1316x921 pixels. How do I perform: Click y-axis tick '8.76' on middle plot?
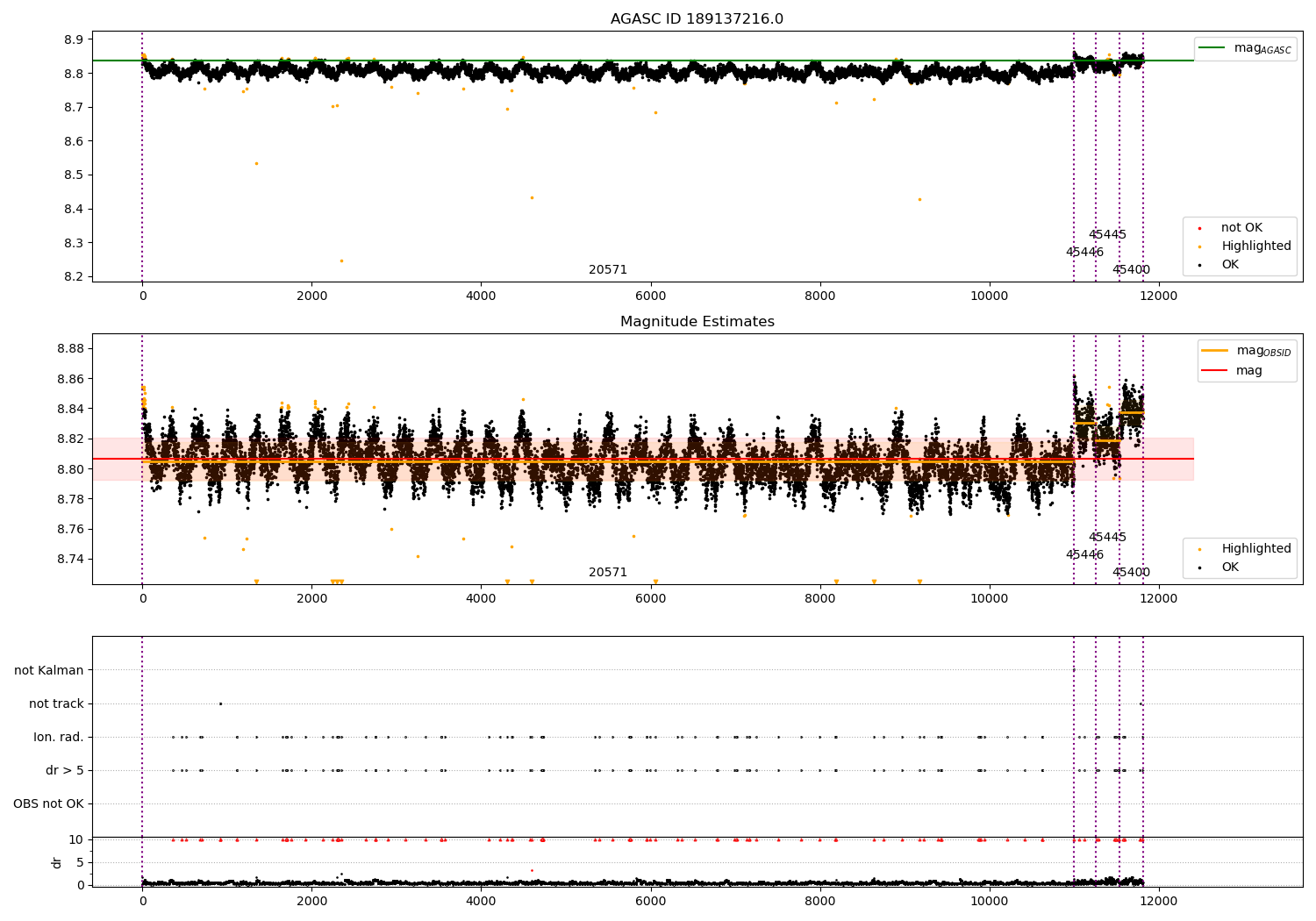70,529
